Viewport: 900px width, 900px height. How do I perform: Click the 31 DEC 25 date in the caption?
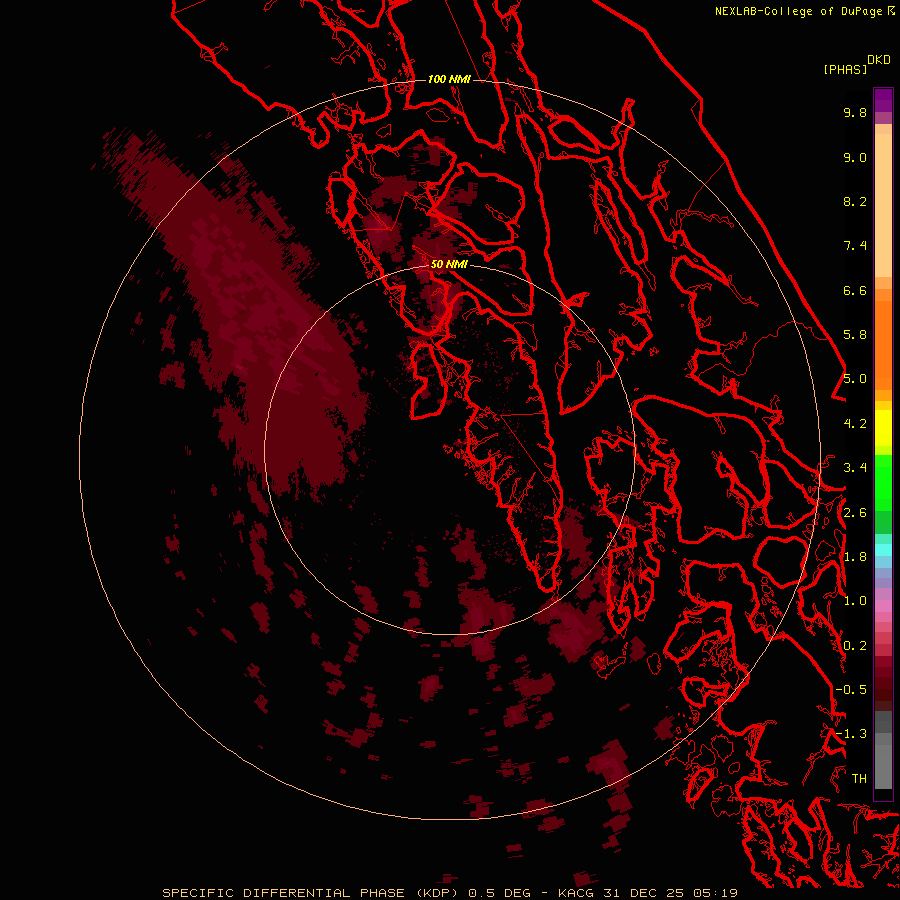(x=645, y=893)
